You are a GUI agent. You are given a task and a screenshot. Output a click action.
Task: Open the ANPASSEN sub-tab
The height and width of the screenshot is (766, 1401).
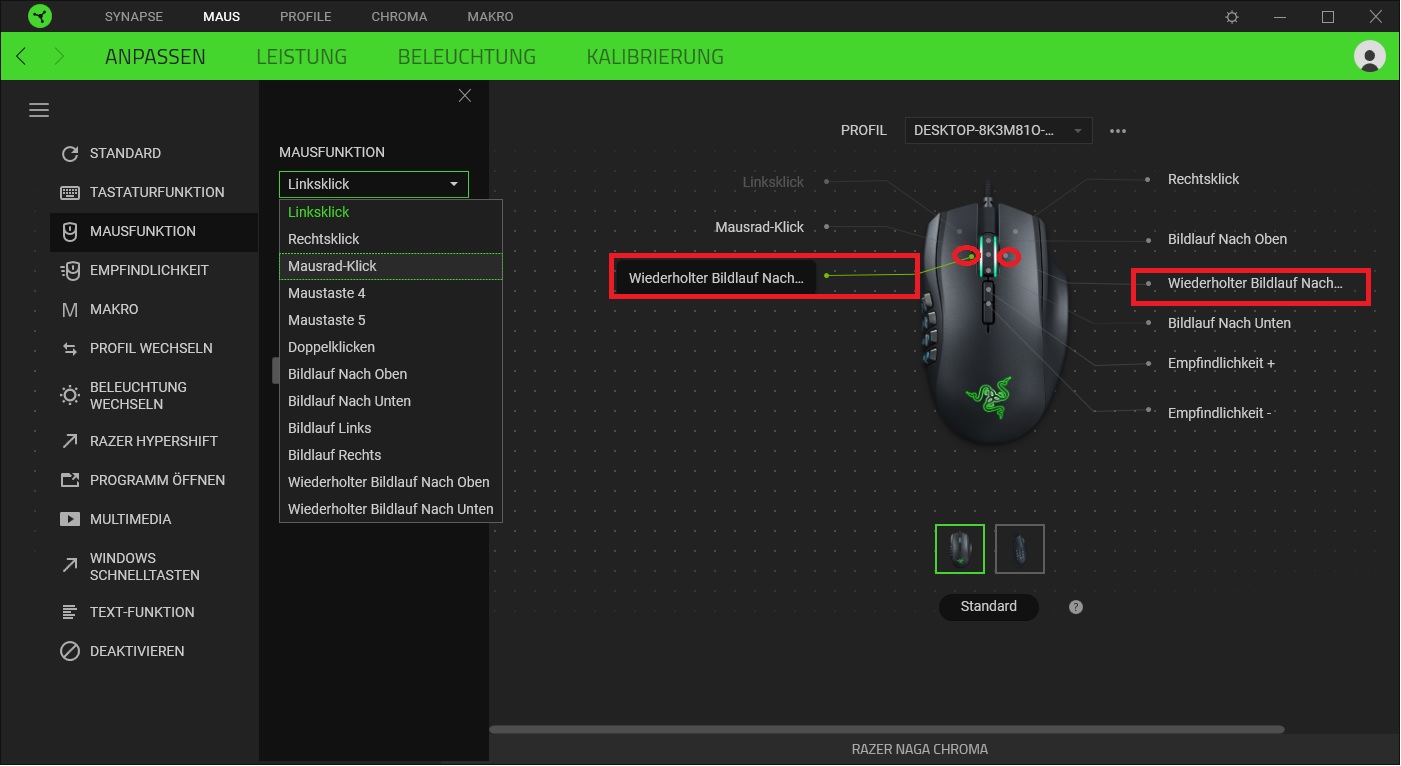coord(155,57)
